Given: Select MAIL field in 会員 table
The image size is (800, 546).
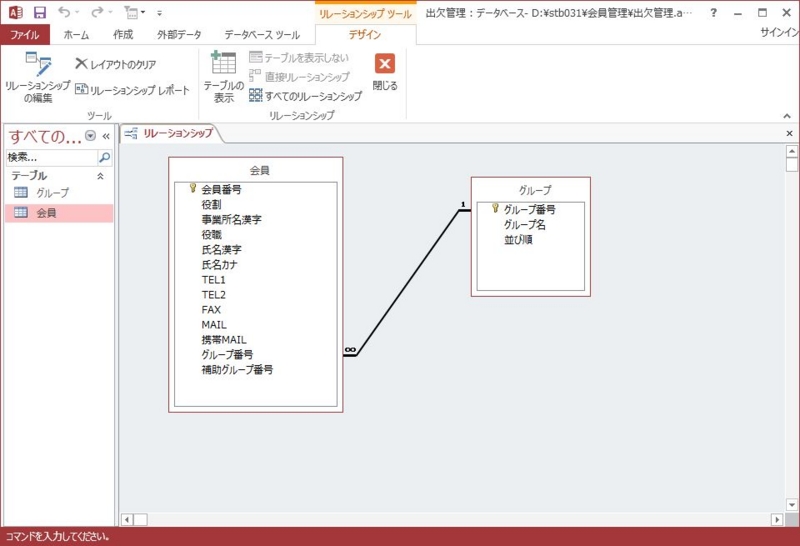Looking at the screenshot, I should tap(214, 325).
